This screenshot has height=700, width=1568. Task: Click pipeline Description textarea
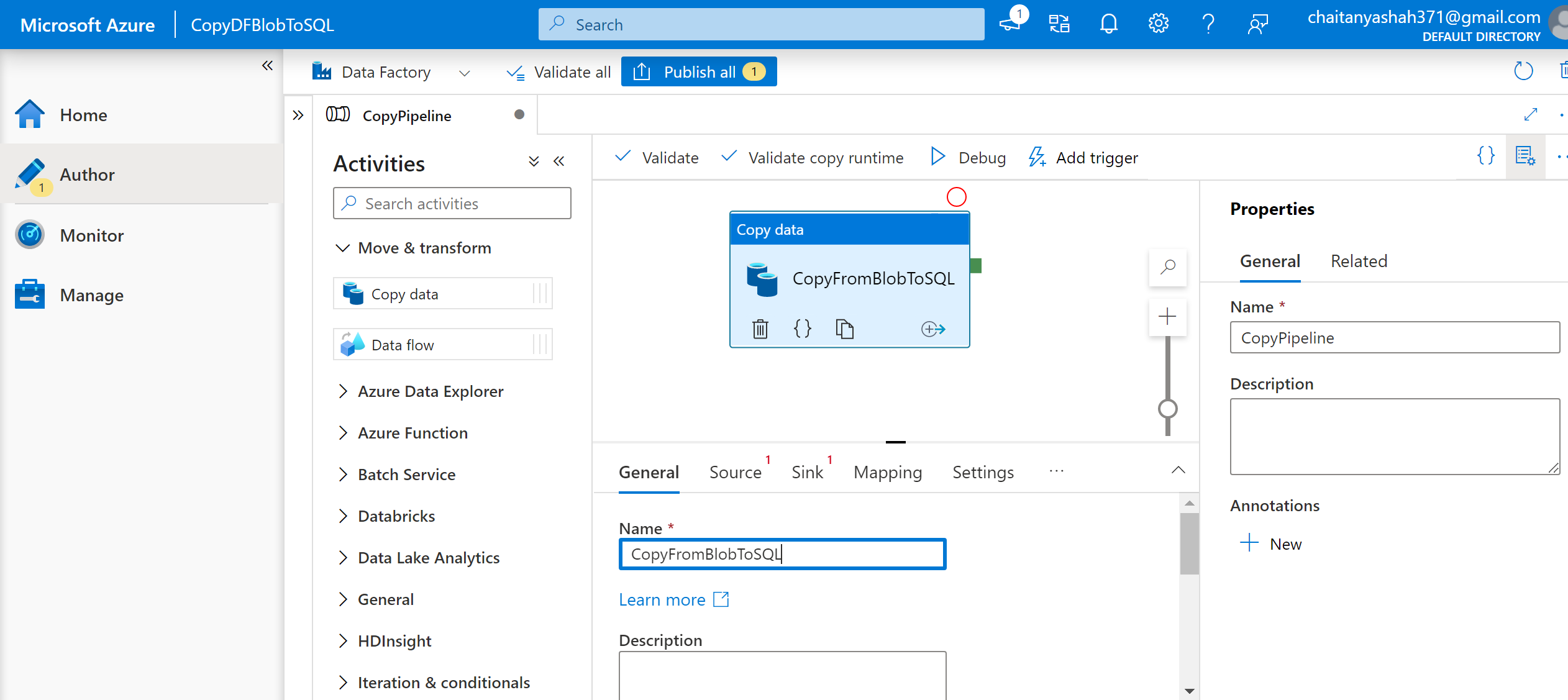pyautogui.click(x=1395, y=437)
